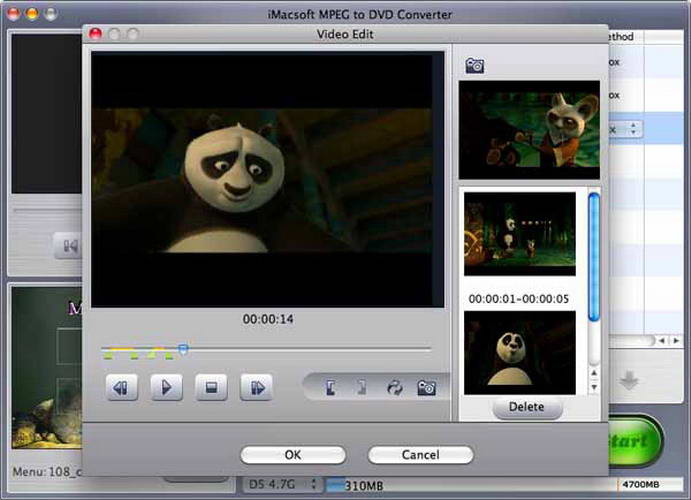This screenshot has width=691, height=500.
Task: Set clip start point bracket icon
Action: 330,388
